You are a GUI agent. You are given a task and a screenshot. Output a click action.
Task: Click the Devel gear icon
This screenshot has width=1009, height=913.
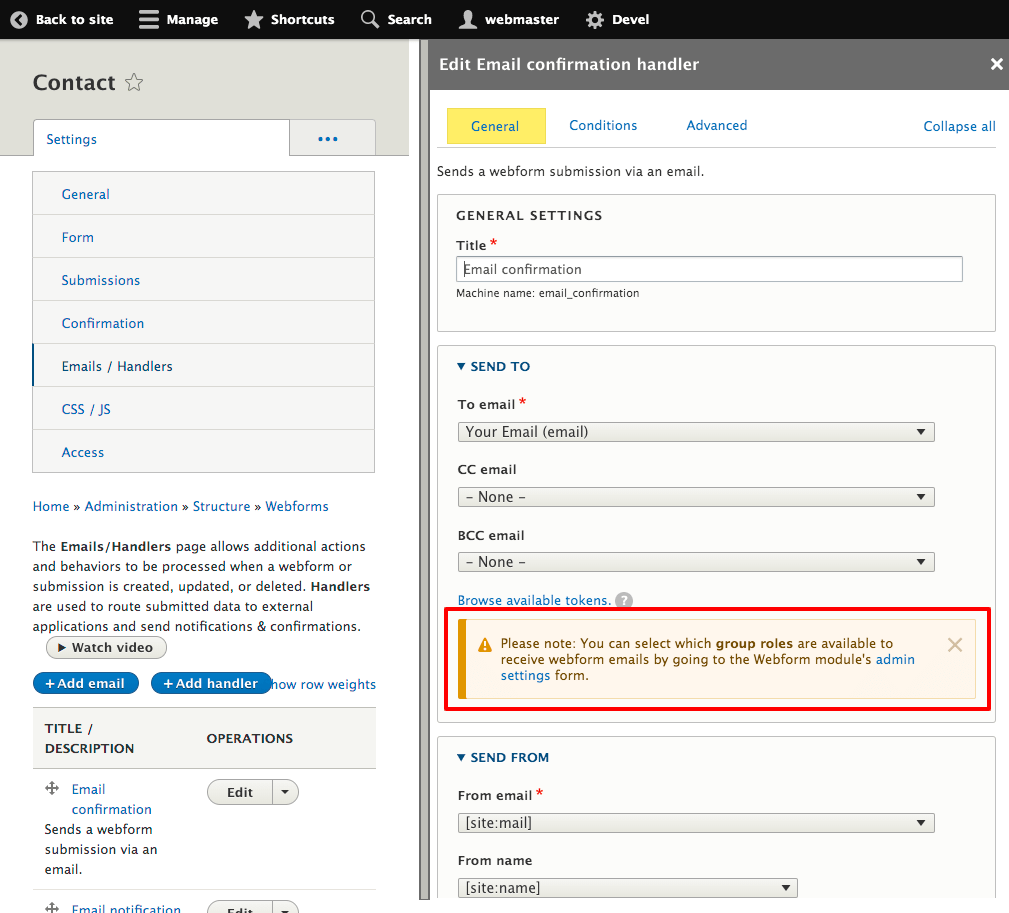595,19
